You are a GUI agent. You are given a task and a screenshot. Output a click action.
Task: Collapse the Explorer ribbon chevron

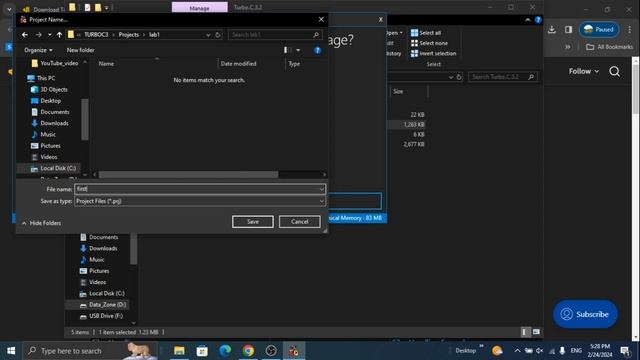[528, 20]
